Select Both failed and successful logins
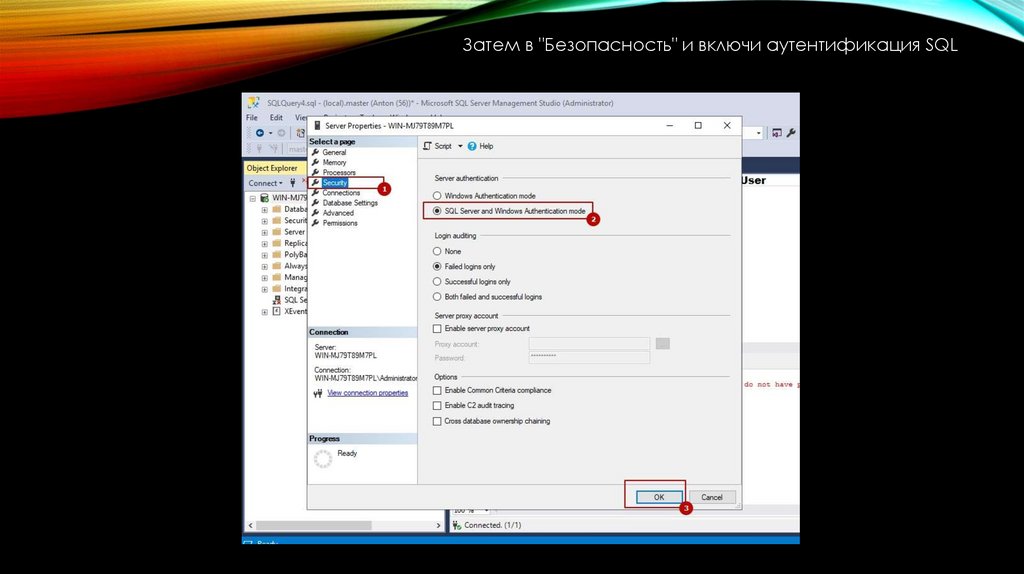1024x574 pixels. point(437,296)
